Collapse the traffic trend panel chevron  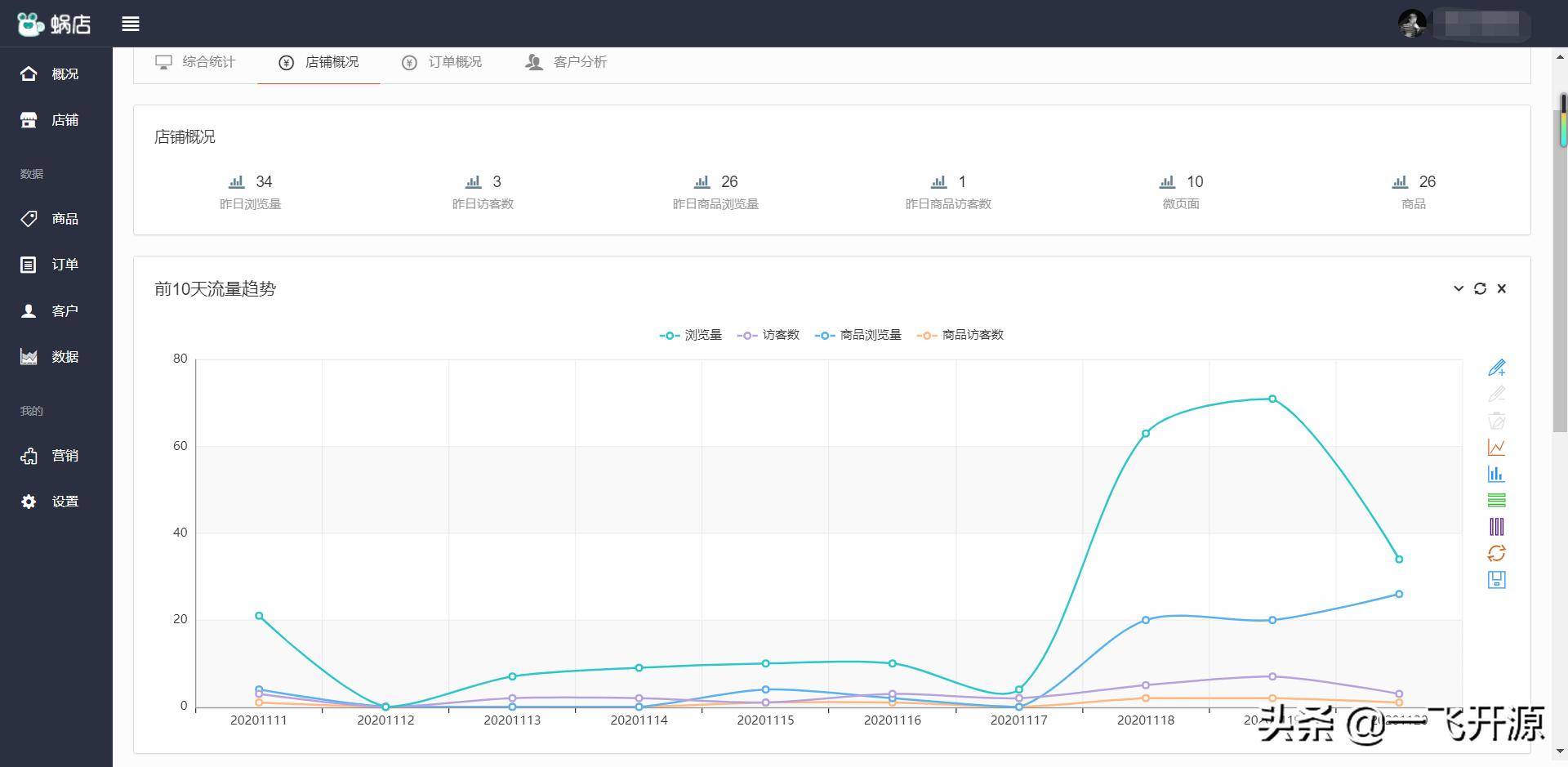point(1459,289)
